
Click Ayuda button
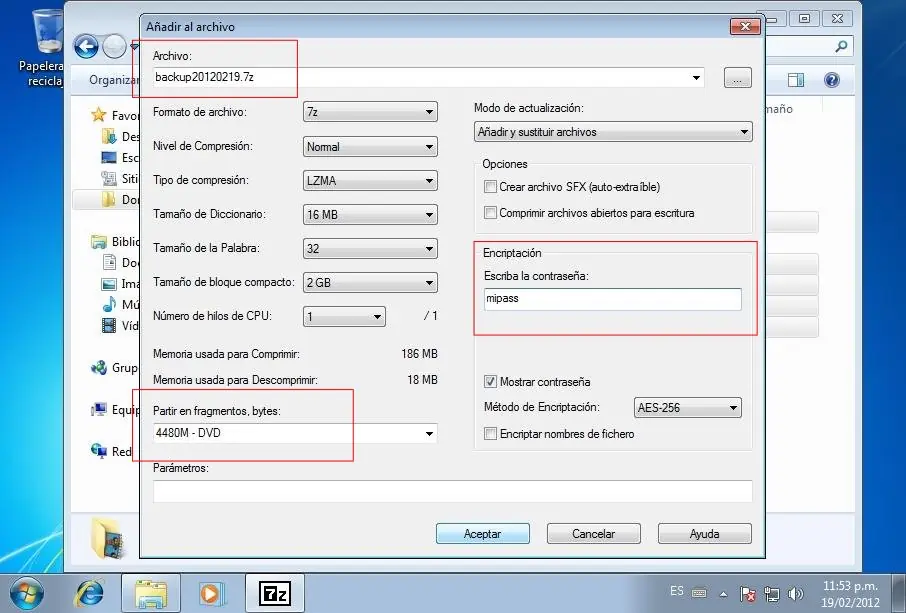click(704, 534)
